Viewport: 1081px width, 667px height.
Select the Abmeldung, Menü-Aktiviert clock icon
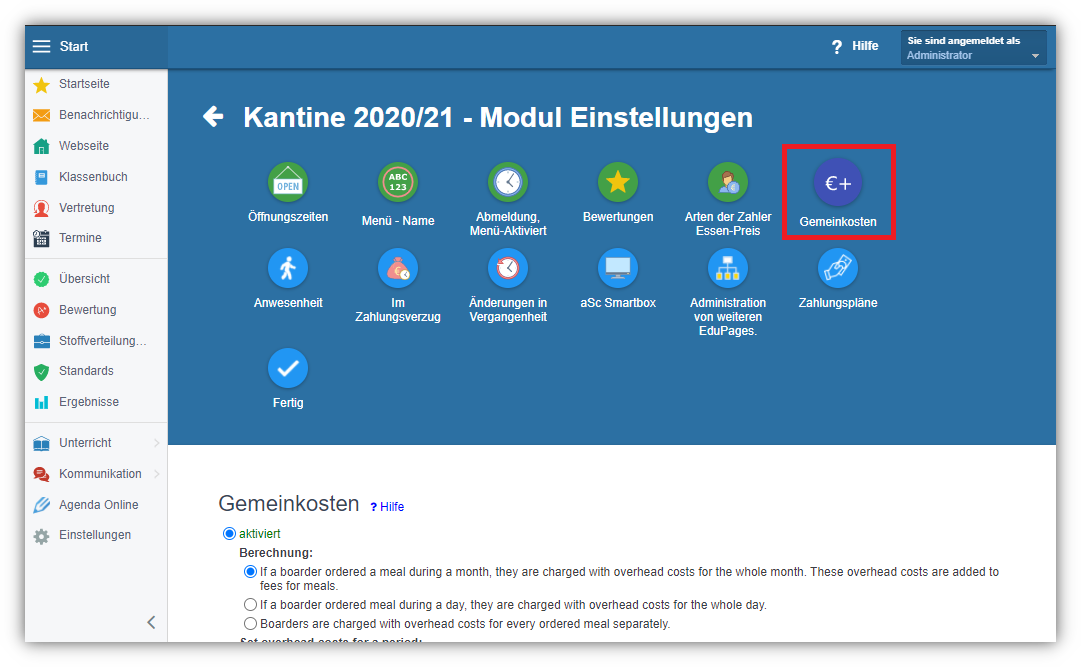tap(508, 182)
